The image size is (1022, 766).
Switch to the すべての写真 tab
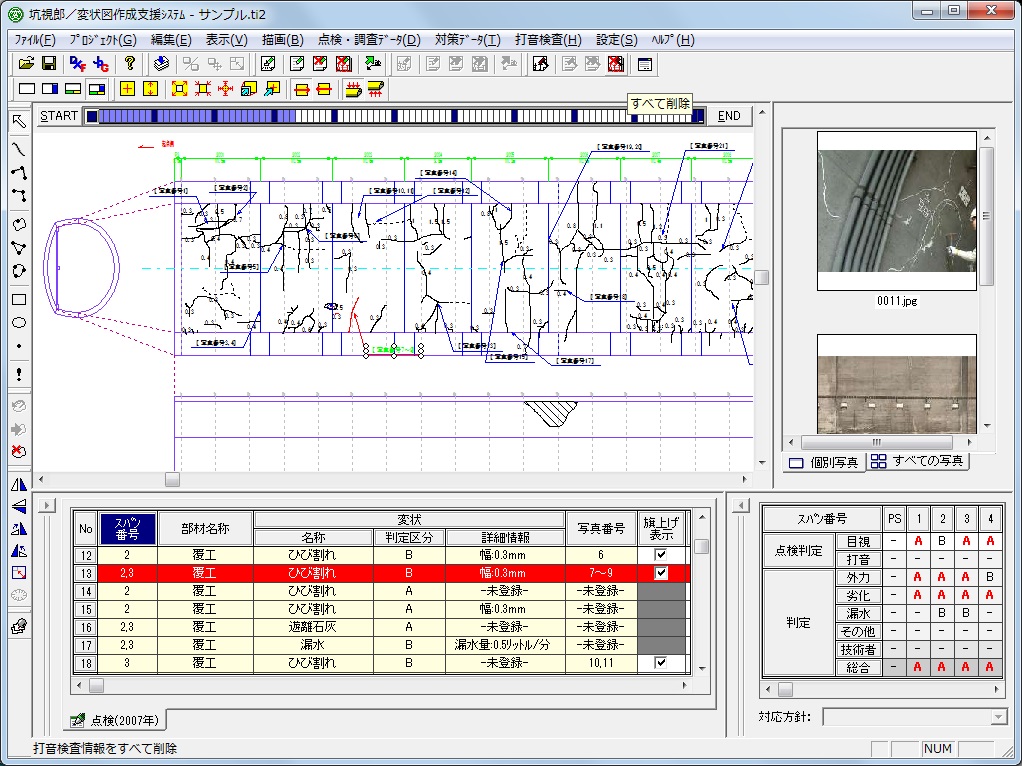918,462
